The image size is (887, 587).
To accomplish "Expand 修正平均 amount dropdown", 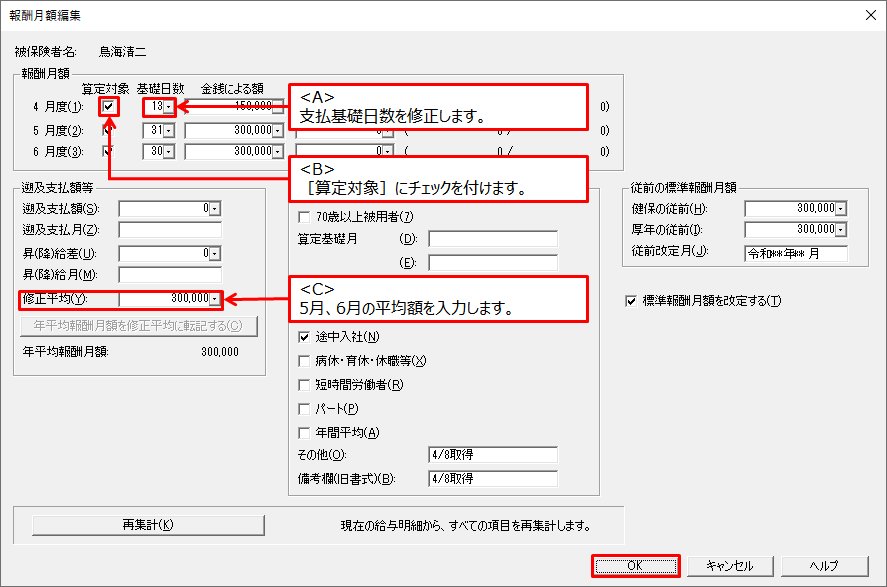I will (215, 299).
